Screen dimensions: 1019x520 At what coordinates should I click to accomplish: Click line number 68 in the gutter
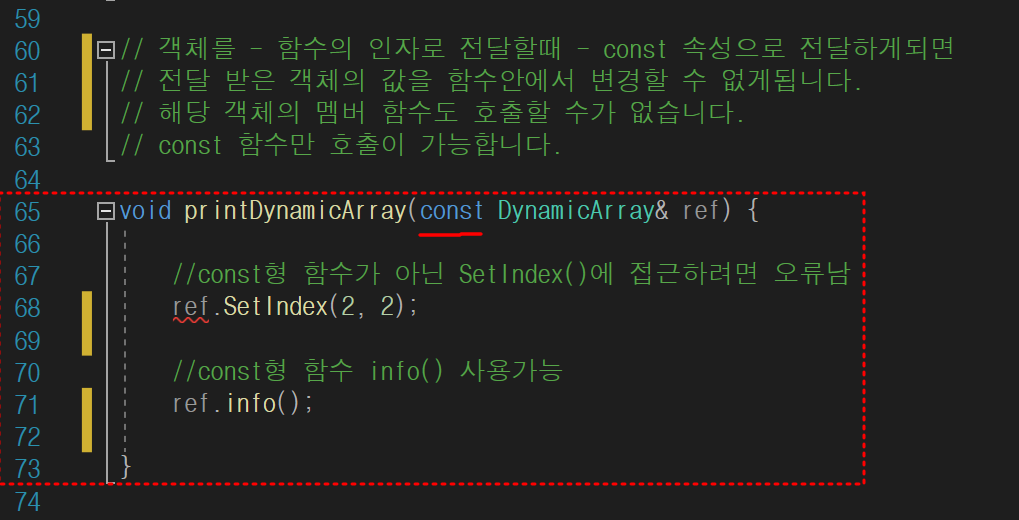point(27,307)
